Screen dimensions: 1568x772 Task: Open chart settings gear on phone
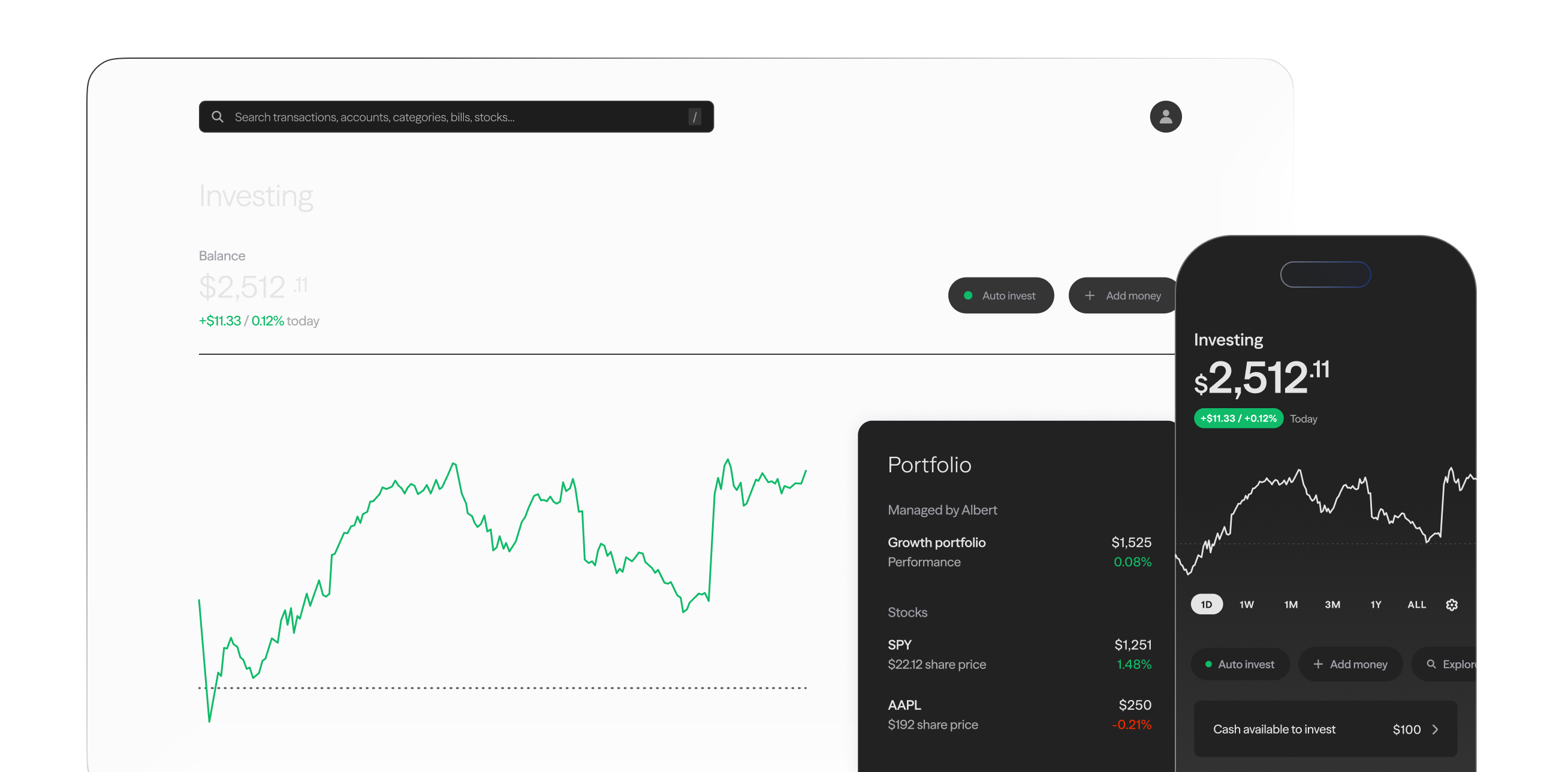[x=1451, y=604]
